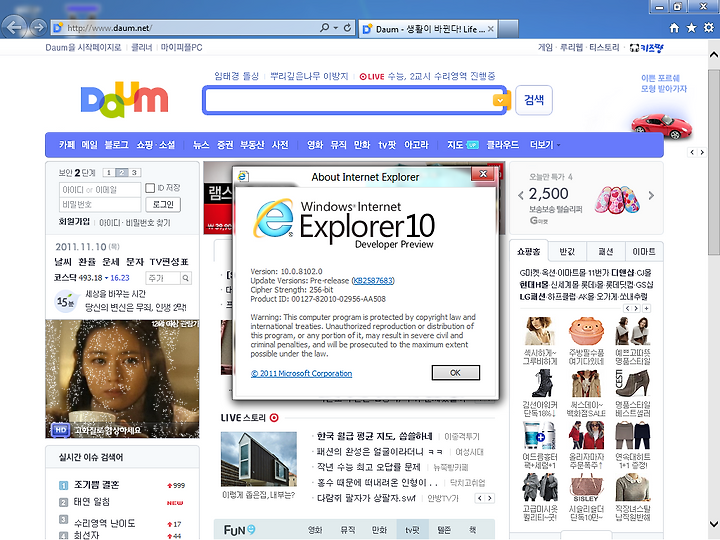Expand the 더보기 menu dropdown

pos(545,145)
